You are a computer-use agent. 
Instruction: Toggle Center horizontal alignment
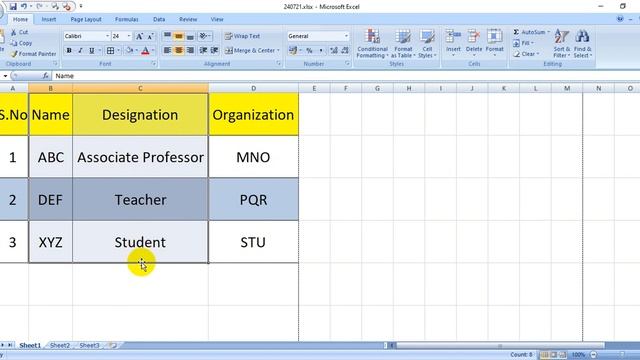tap(178, 51)
